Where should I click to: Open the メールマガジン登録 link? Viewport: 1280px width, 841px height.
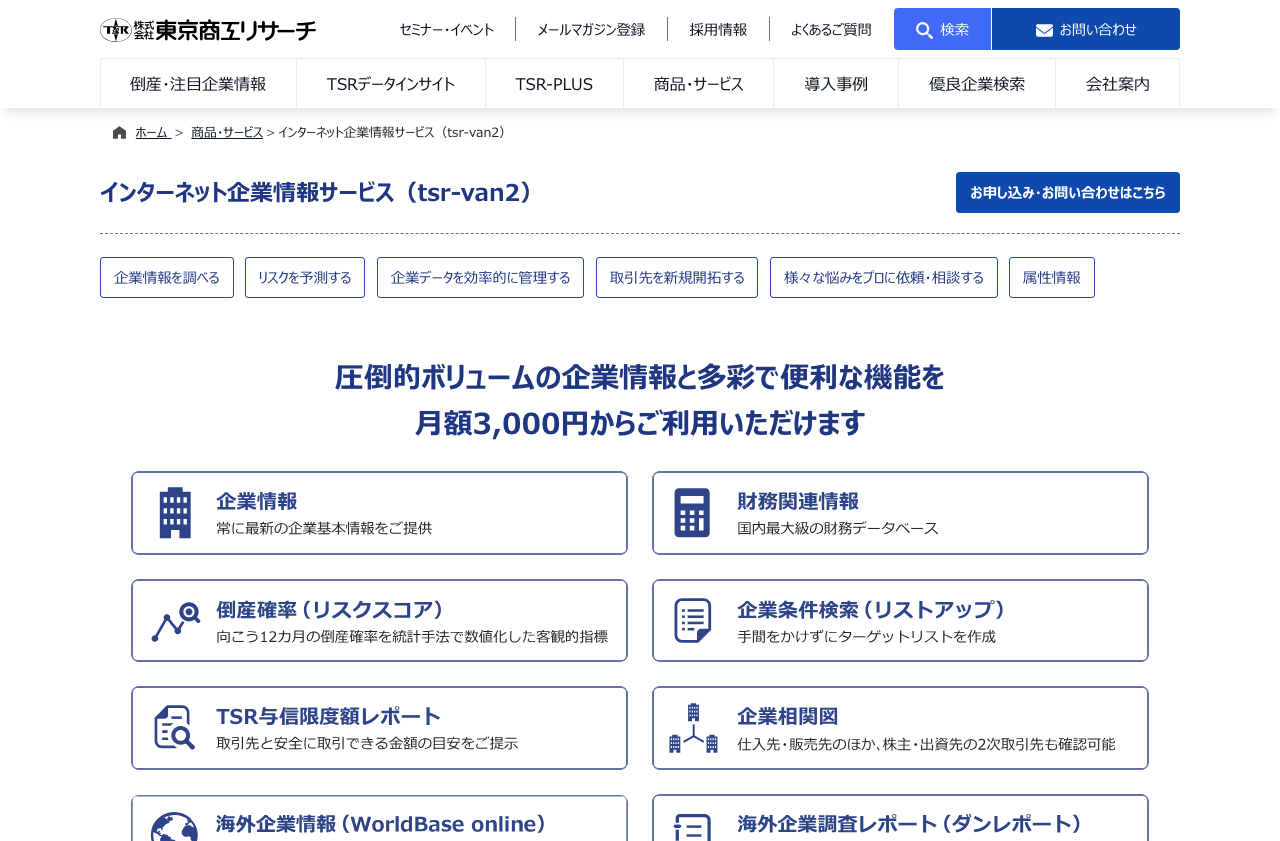(591, 29)
